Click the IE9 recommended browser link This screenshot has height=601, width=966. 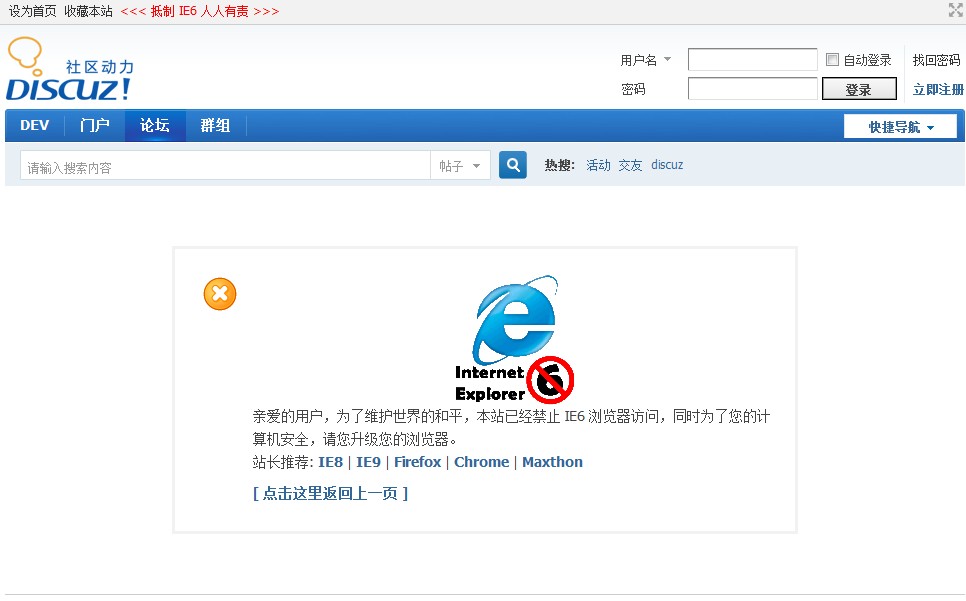tap(368, 462)
